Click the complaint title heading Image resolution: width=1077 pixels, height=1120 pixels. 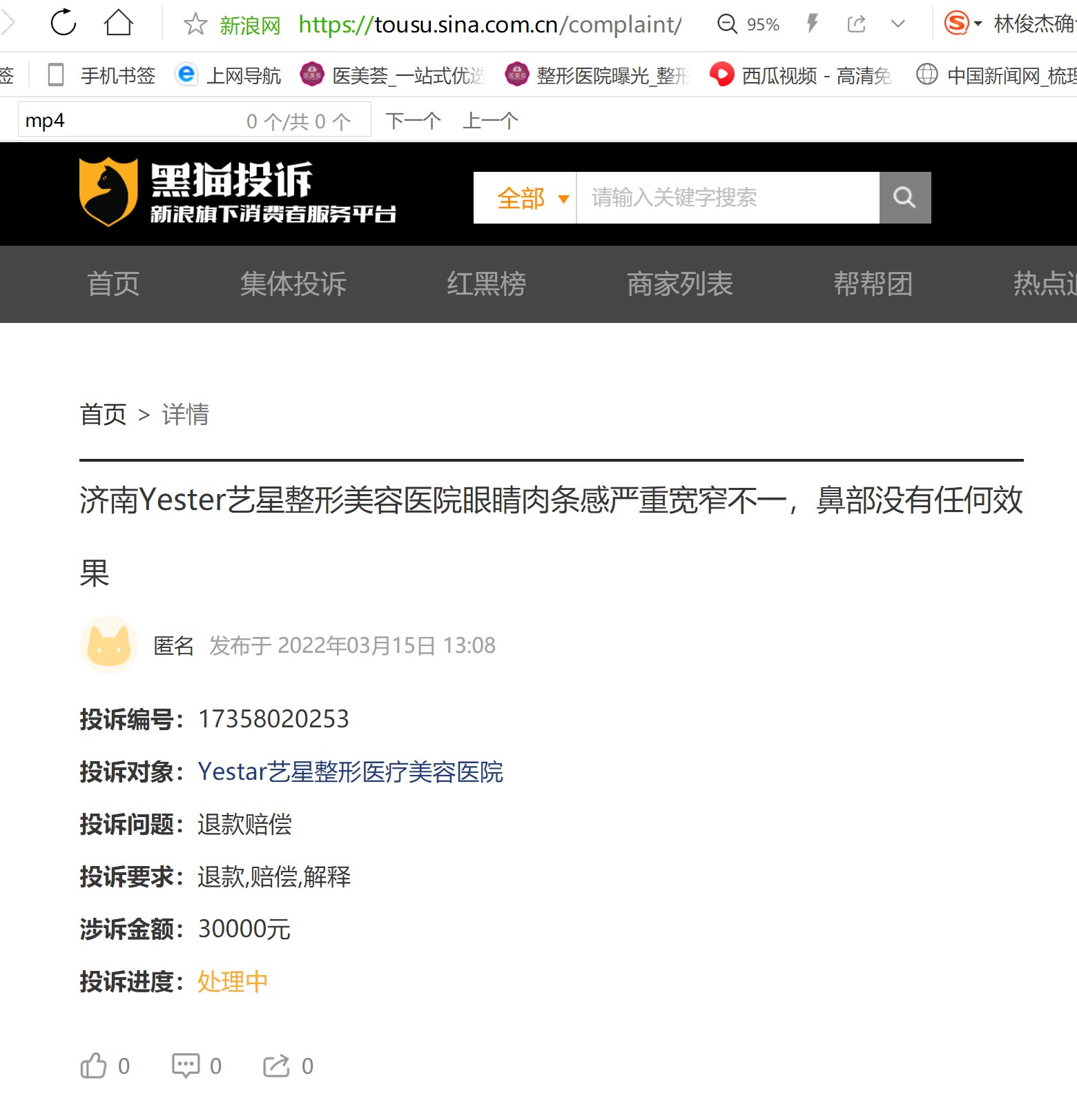coord(551,536)
